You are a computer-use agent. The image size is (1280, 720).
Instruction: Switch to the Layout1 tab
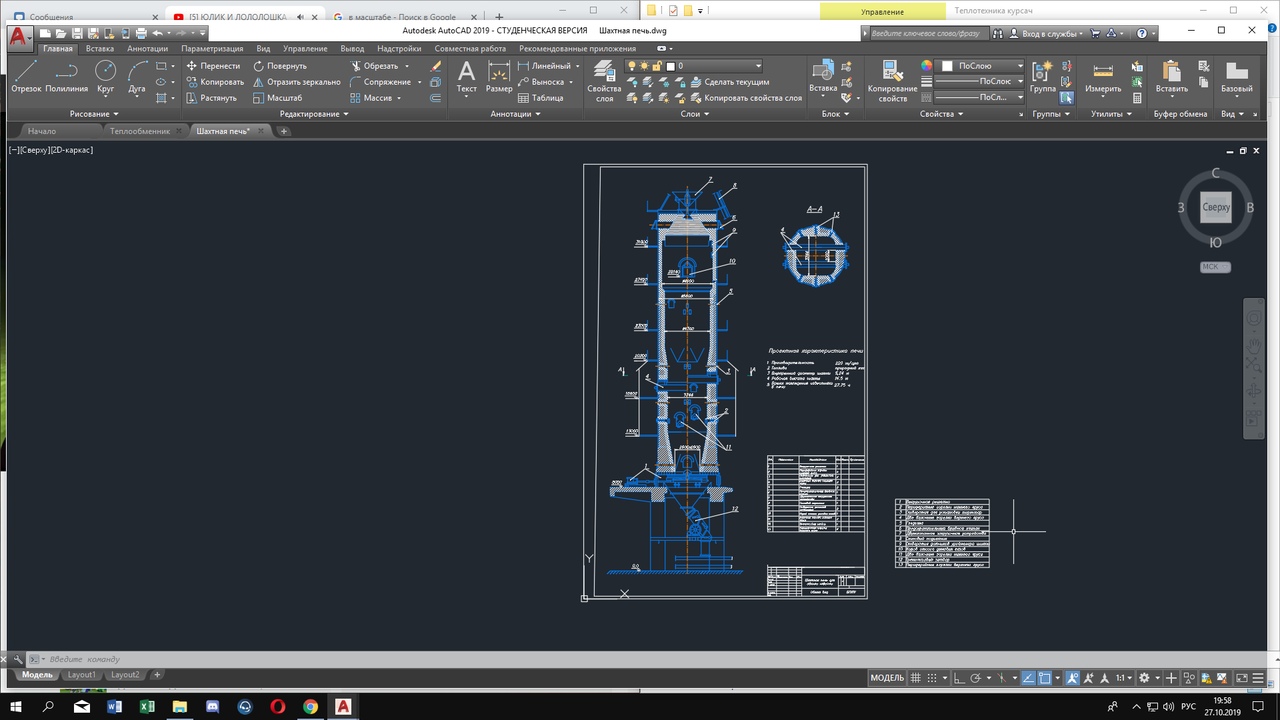pyautogui.click(x=82, y=675)
